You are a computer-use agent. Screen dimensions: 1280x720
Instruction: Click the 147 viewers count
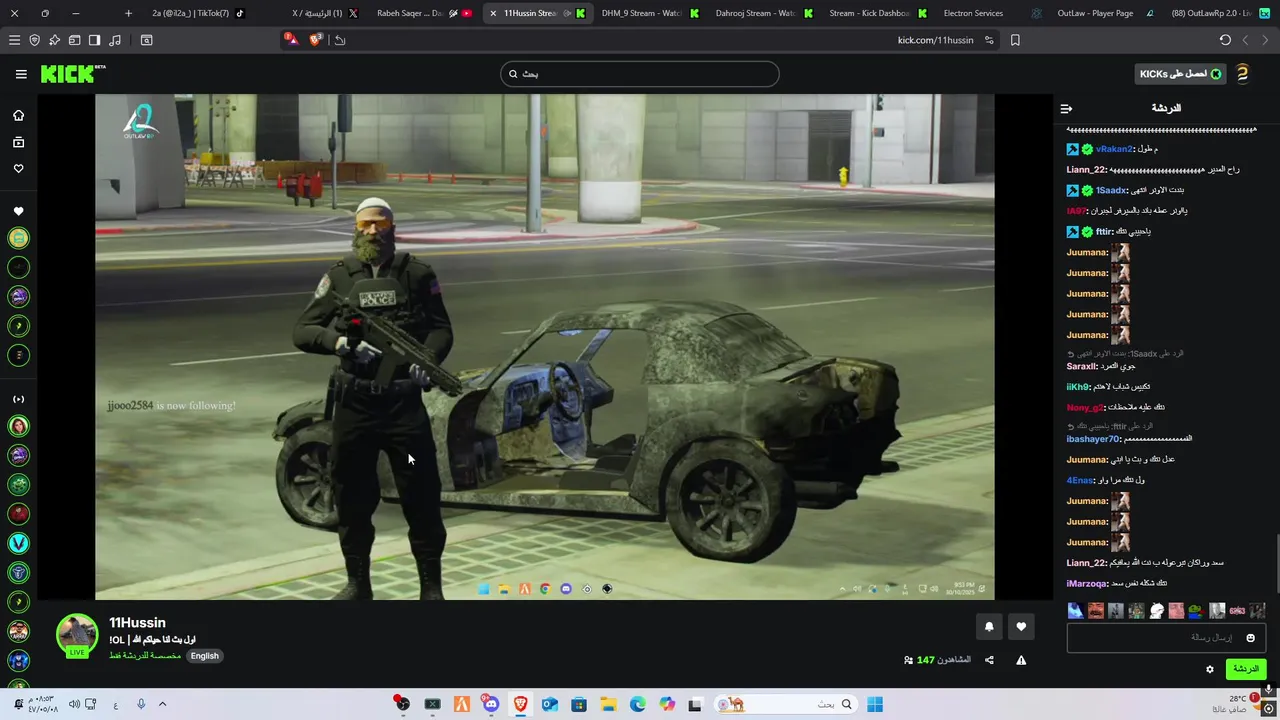925,660
